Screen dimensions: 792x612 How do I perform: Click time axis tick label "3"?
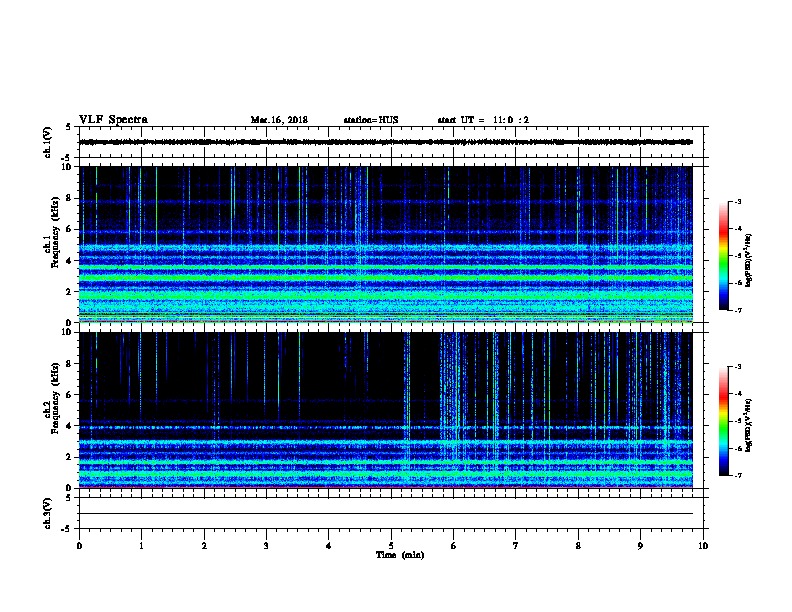pyautogui.click(x=266, y=546)
